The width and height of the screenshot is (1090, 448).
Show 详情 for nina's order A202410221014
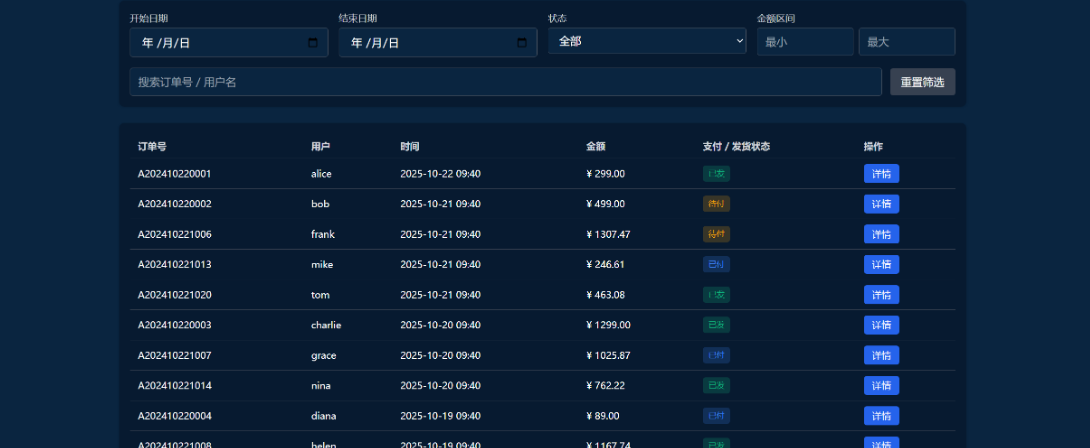click(881, 386)
